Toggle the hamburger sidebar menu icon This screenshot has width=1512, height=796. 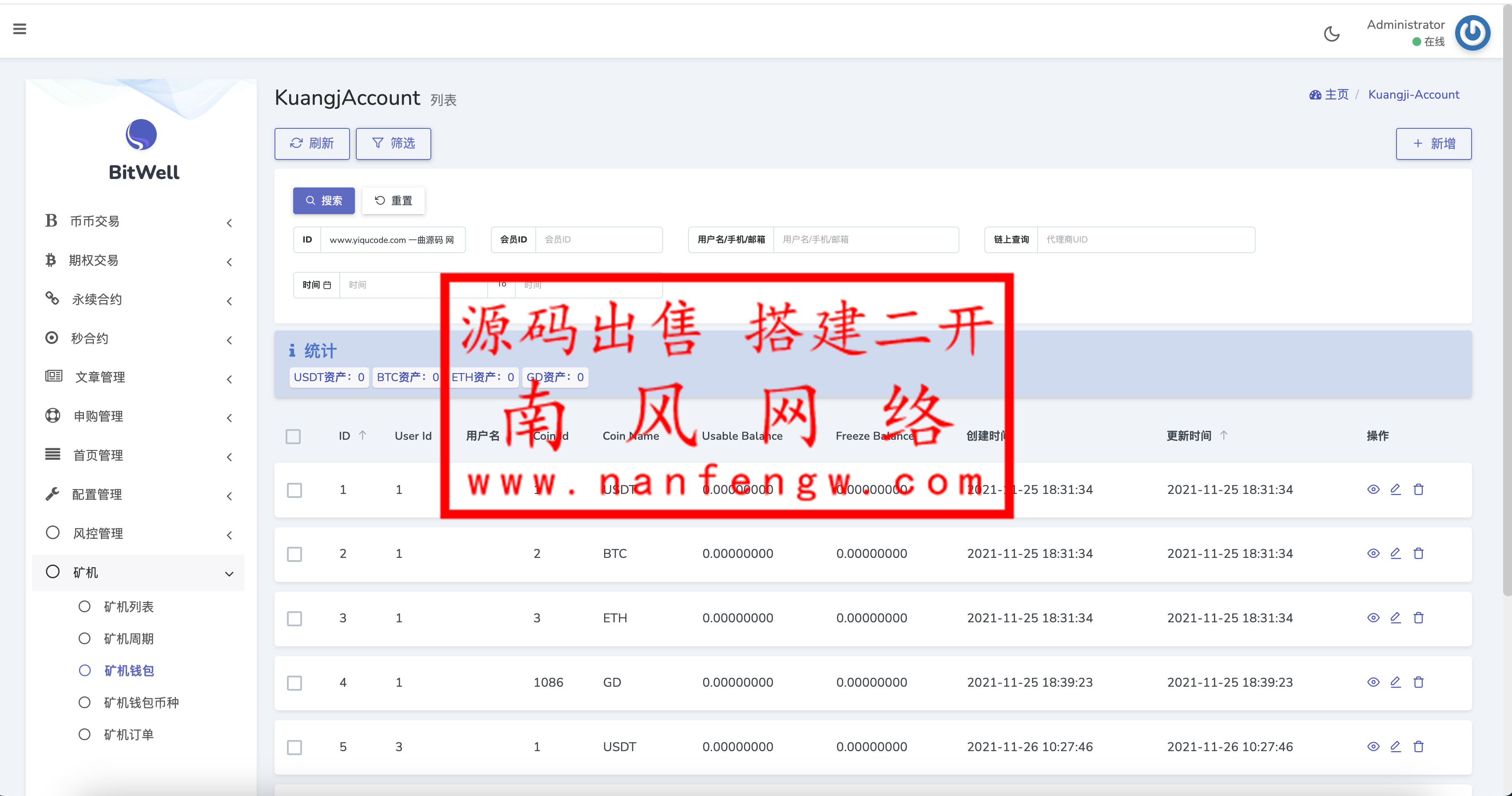tap(20, 29)
